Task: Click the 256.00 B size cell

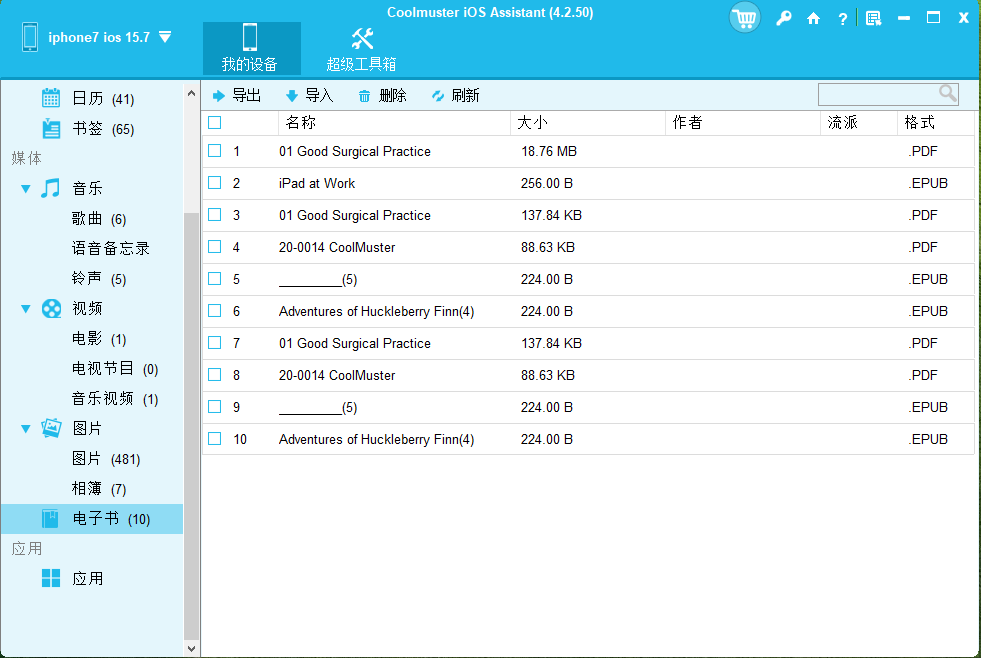Action: 546,183
